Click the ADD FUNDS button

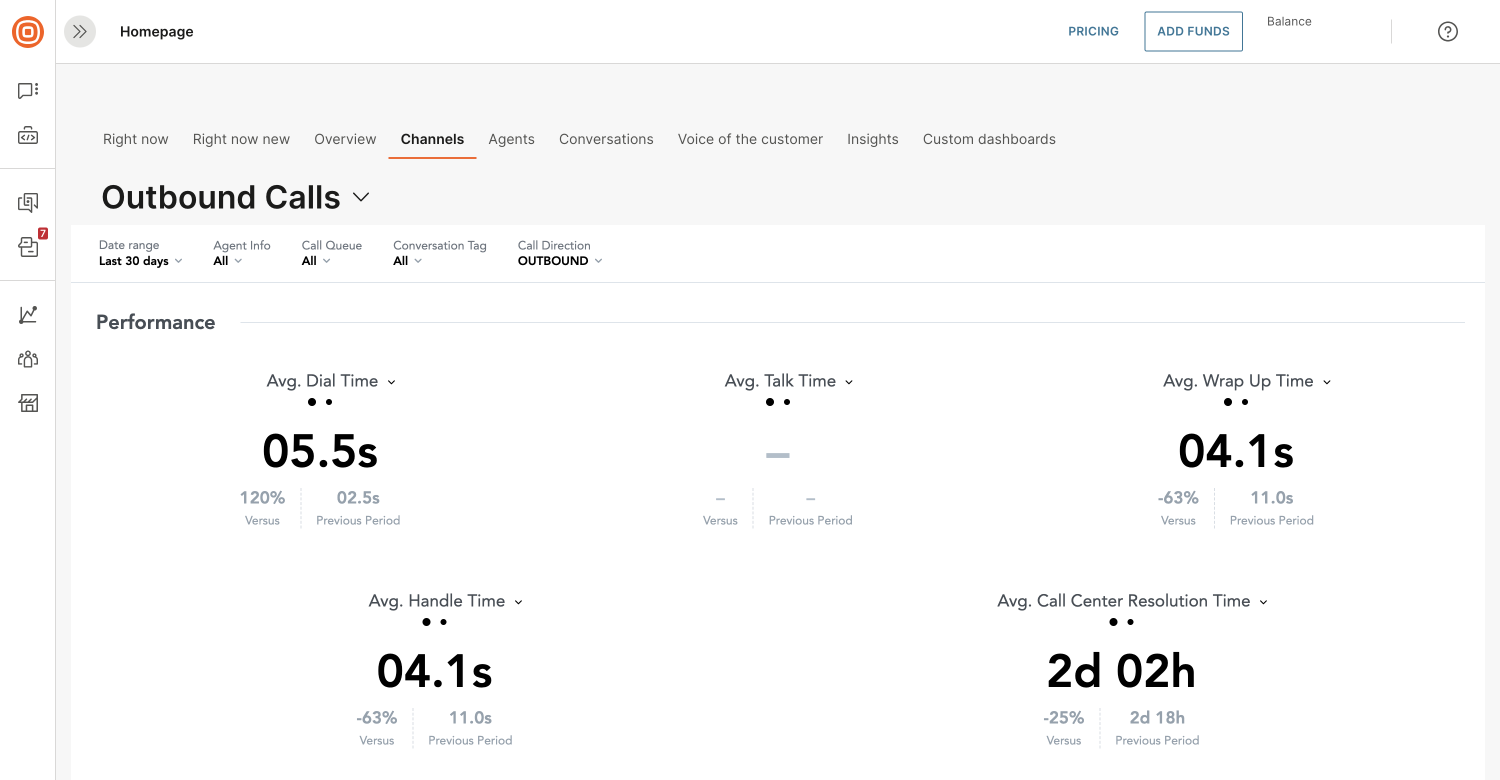pyautogui.click(x=1193, y=32)
